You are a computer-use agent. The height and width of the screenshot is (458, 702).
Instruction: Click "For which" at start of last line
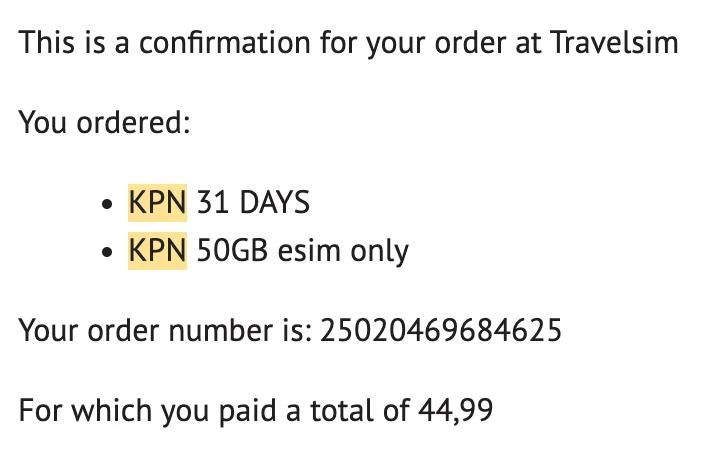[80, 410]
